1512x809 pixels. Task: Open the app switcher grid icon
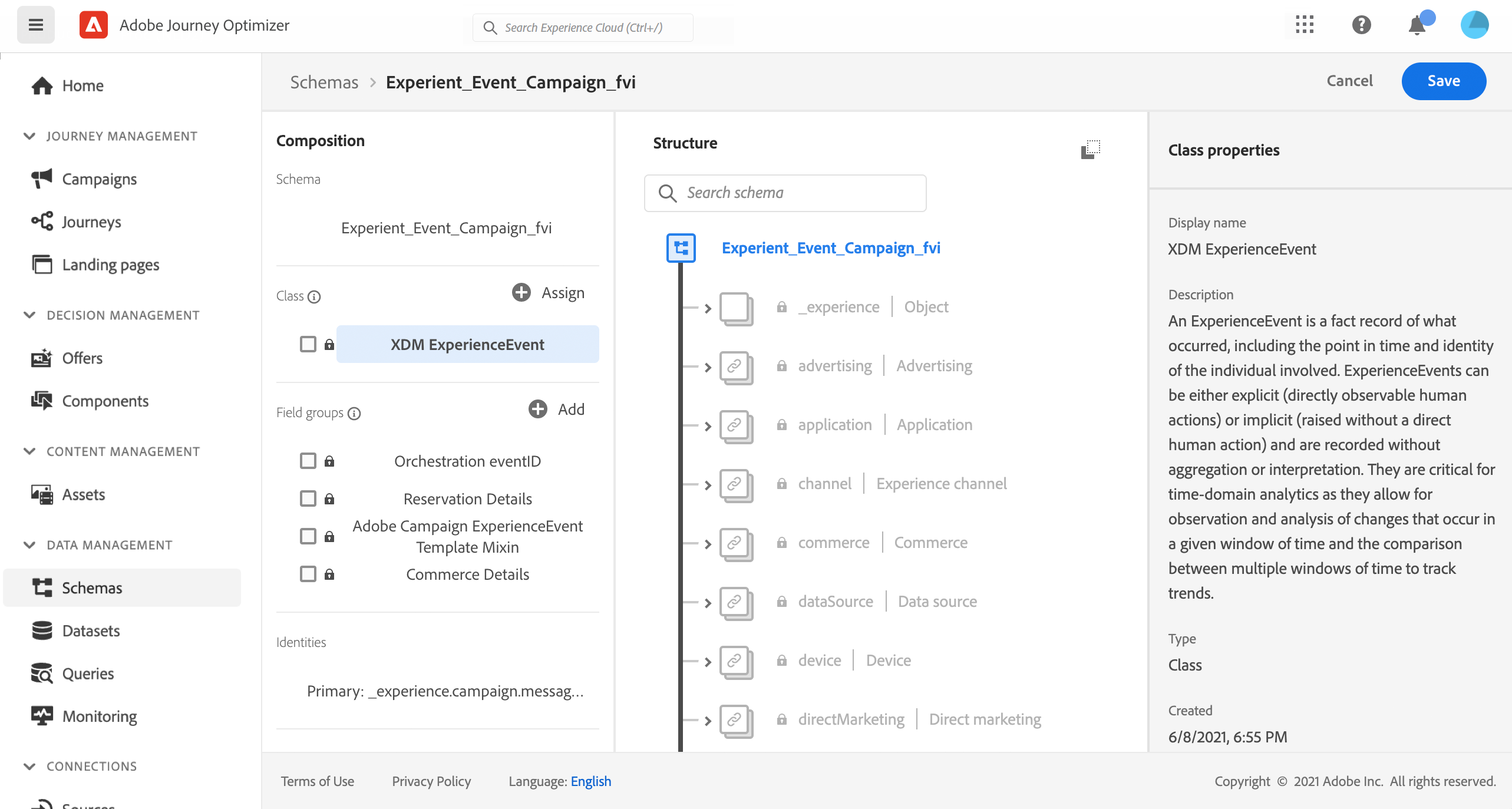[1305, 25]
